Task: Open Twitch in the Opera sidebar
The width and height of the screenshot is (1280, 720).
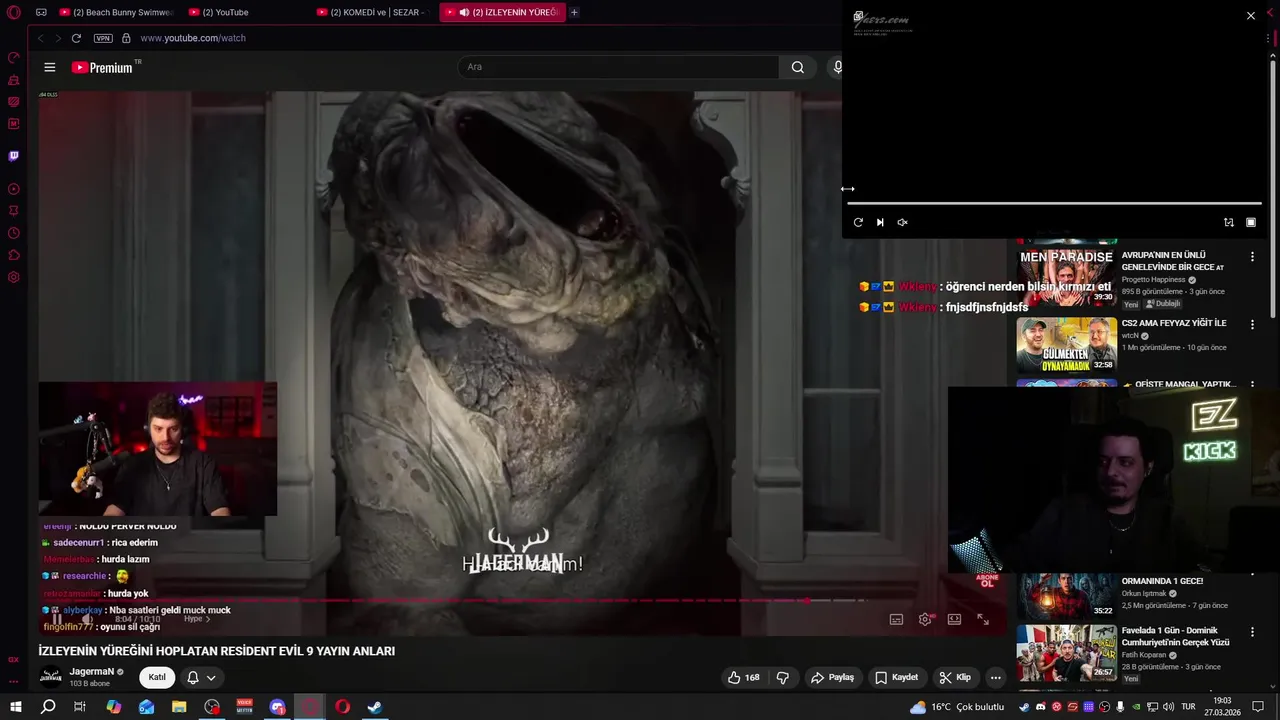Action: 14,156
